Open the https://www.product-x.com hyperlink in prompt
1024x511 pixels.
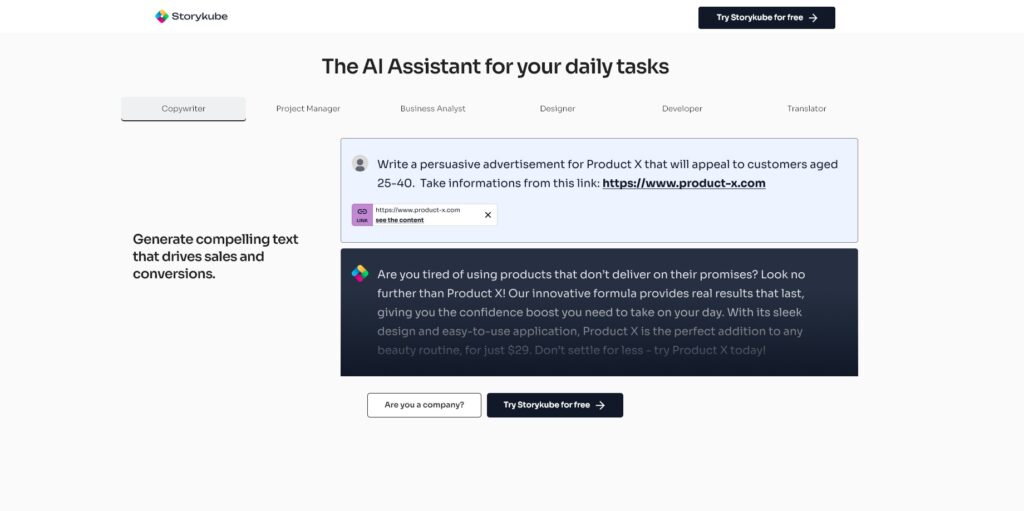point(684,184)
